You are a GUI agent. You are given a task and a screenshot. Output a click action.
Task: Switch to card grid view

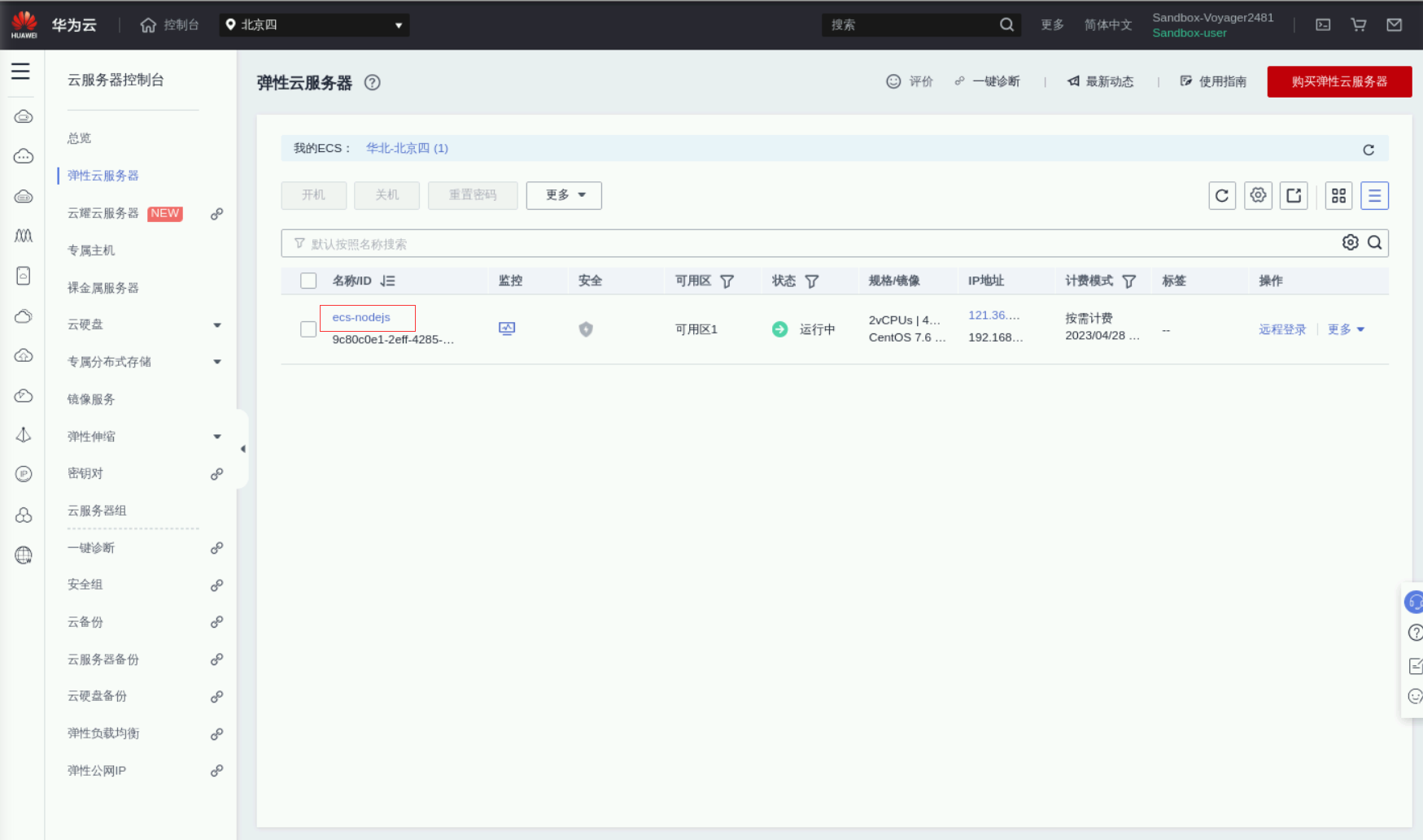click(x=1338, y=196)
